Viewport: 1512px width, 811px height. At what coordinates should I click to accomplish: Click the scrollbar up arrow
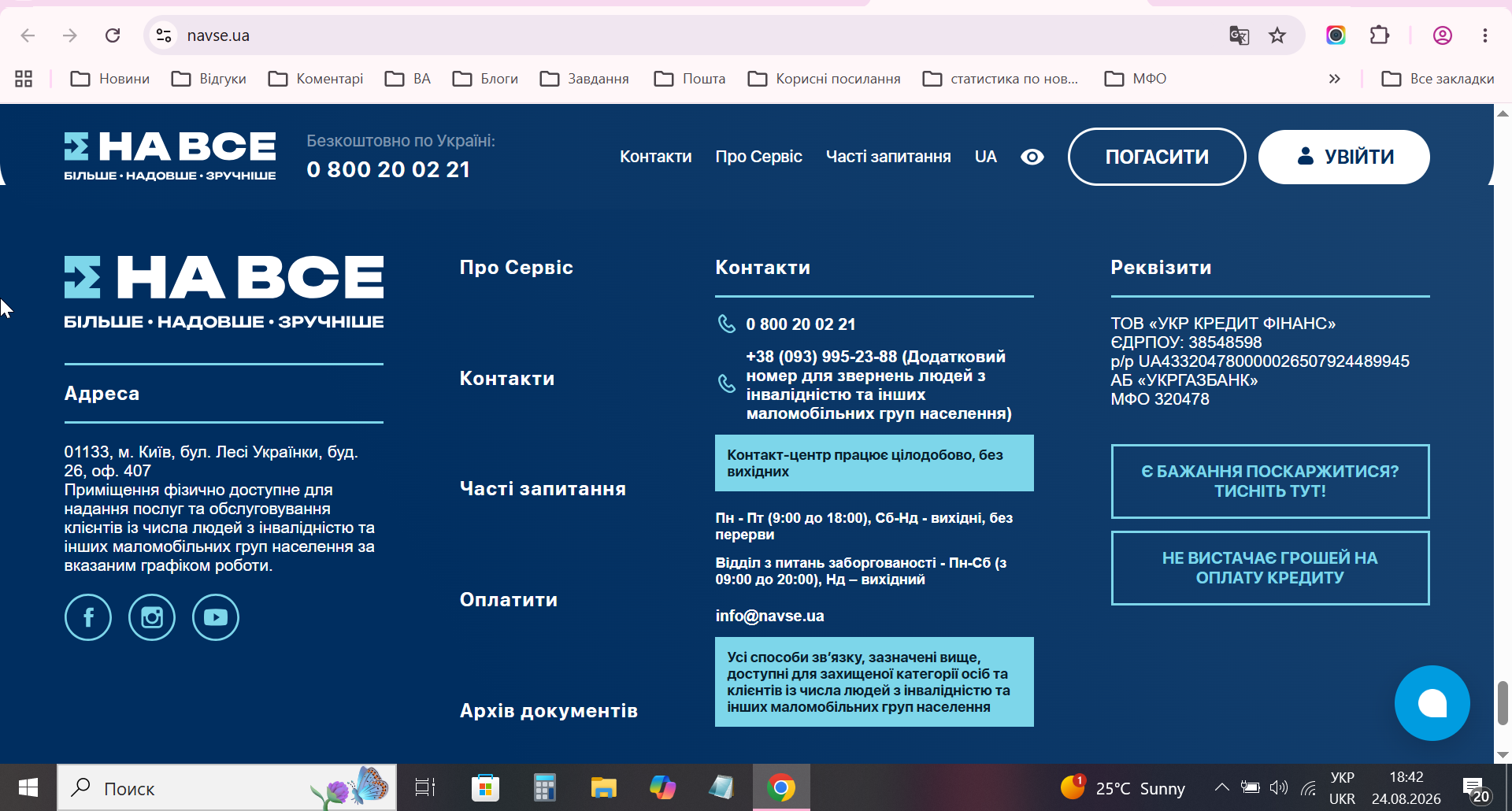point(1503,113)
